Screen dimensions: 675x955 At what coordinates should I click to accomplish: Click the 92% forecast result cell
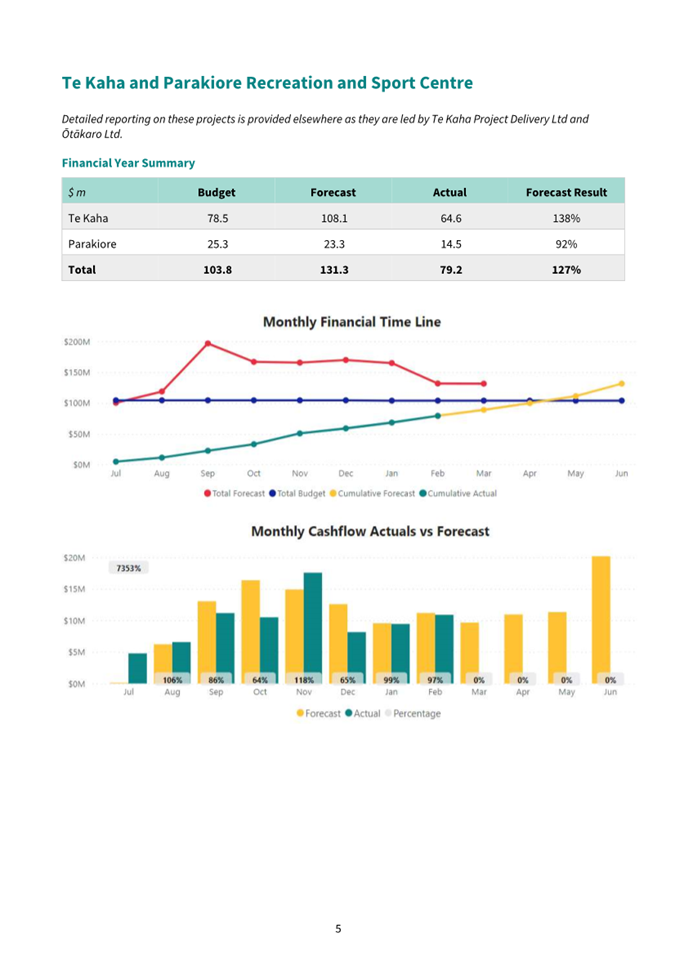coord(567,244)
